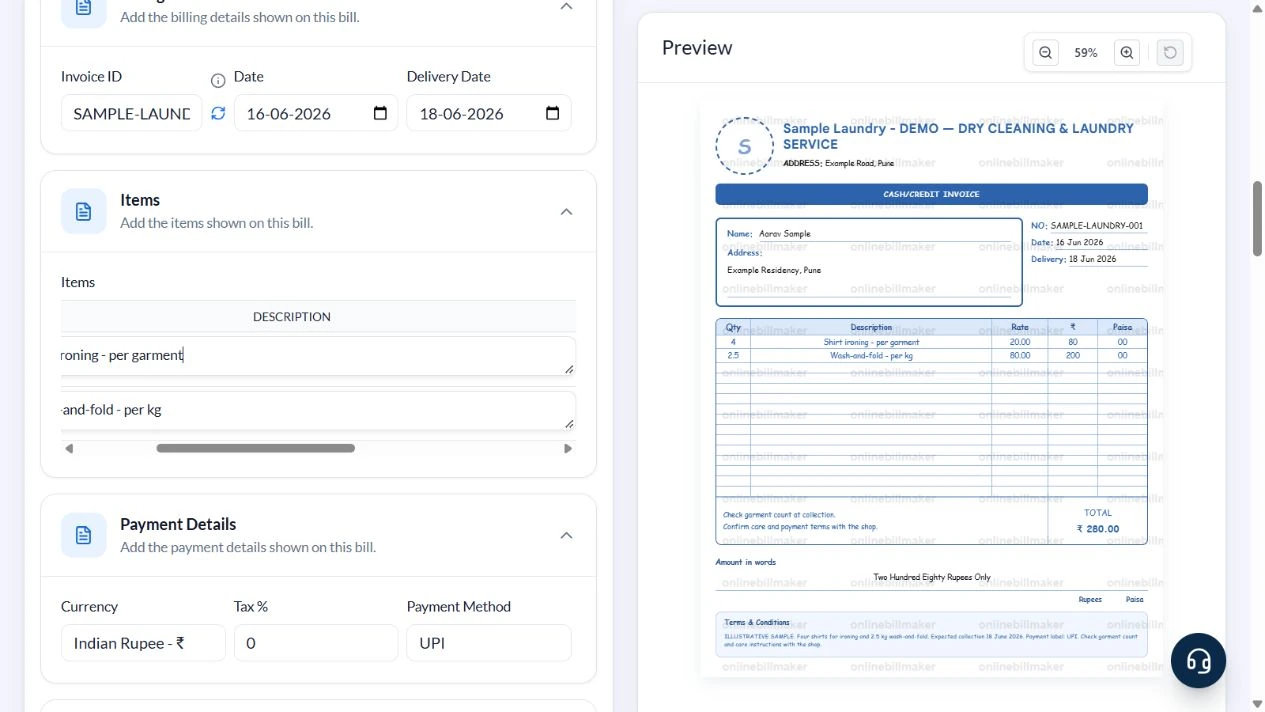Open the Payment Method dropdown
This screenshot has width=1265, height=712.
(489, 643)
